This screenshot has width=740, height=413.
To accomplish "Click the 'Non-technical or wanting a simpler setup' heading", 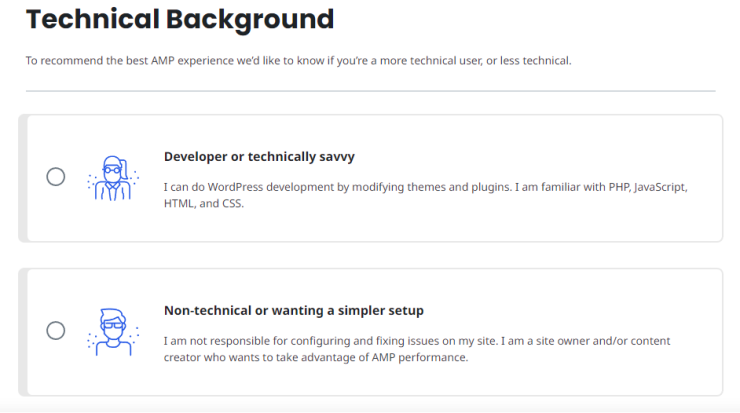I will point(294,311).
